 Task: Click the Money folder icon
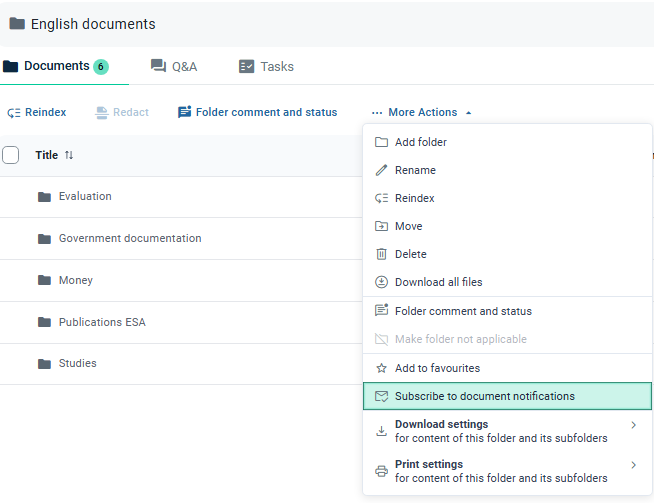click(44, 280)
